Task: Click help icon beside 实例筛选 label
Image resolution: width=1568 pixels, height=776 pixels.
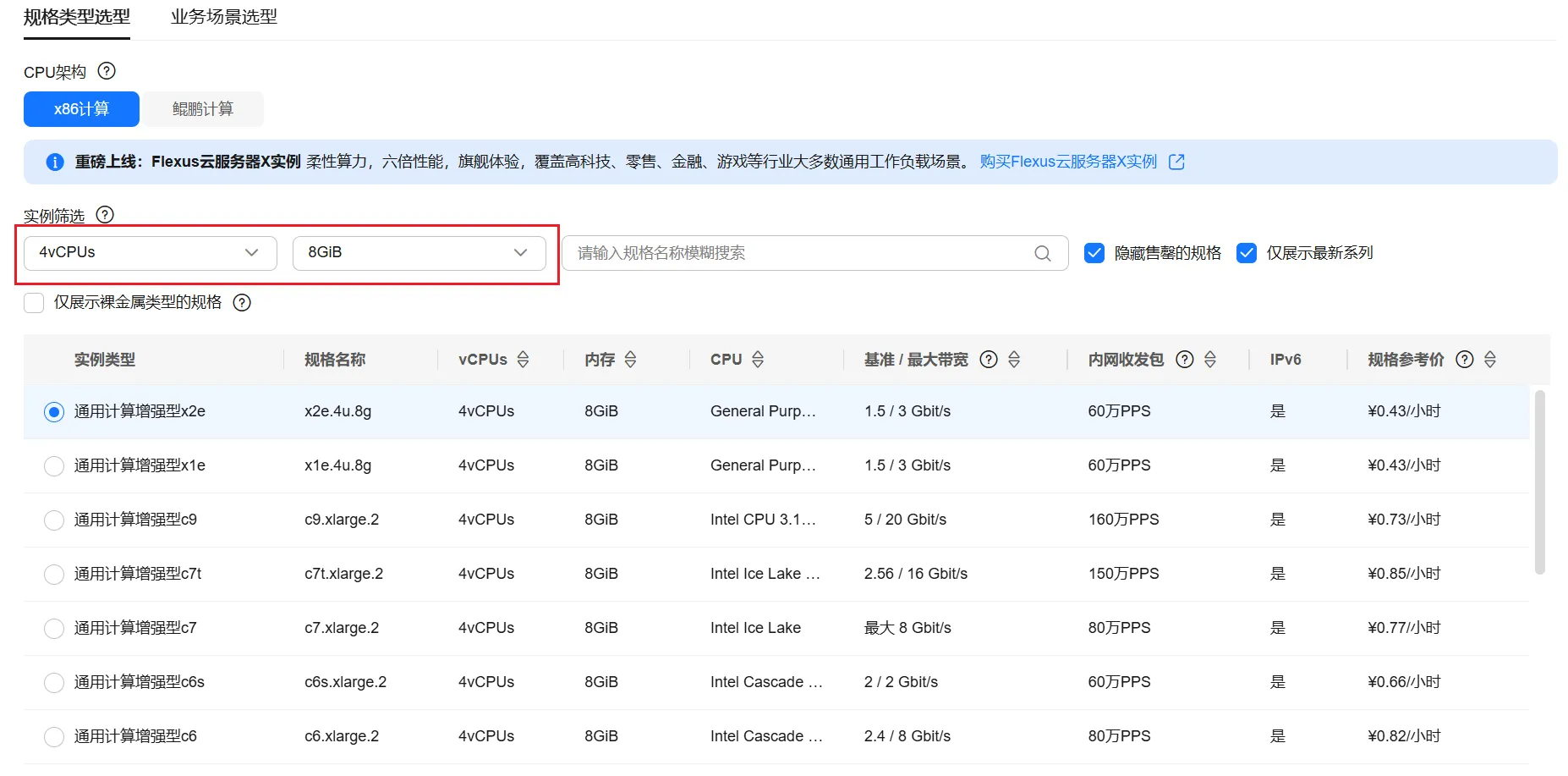Action: coord(105,215)
